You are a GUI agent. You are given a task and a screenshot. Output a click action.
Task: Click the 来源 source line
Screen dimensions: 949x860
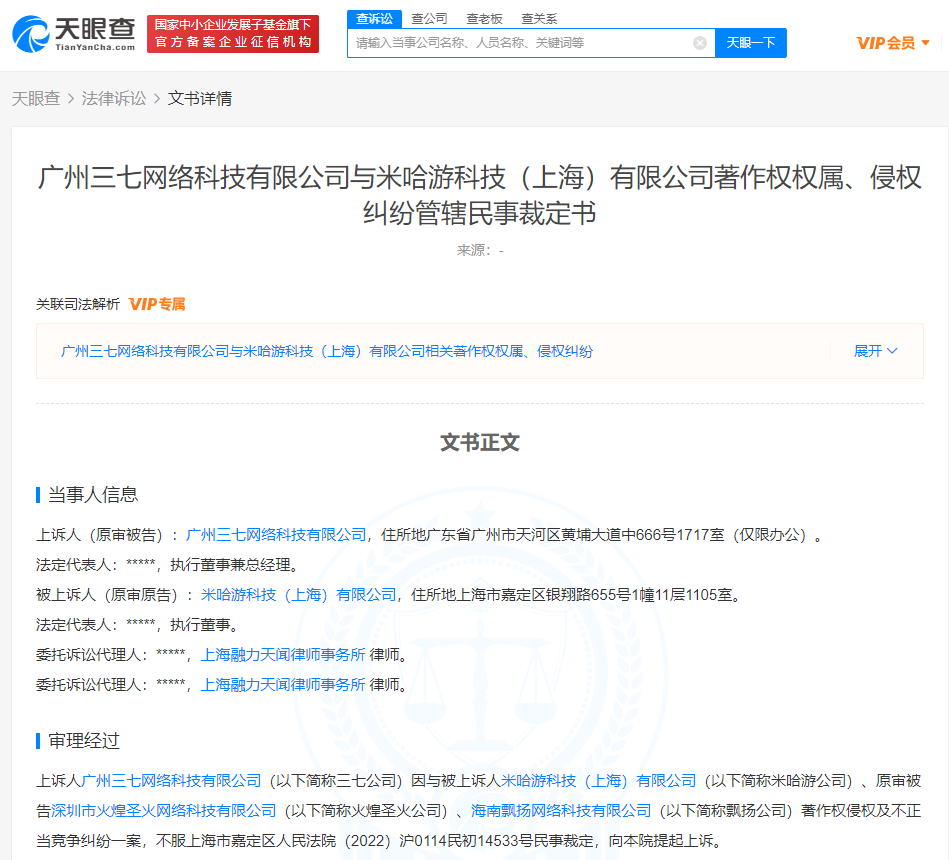pos(480,251)
